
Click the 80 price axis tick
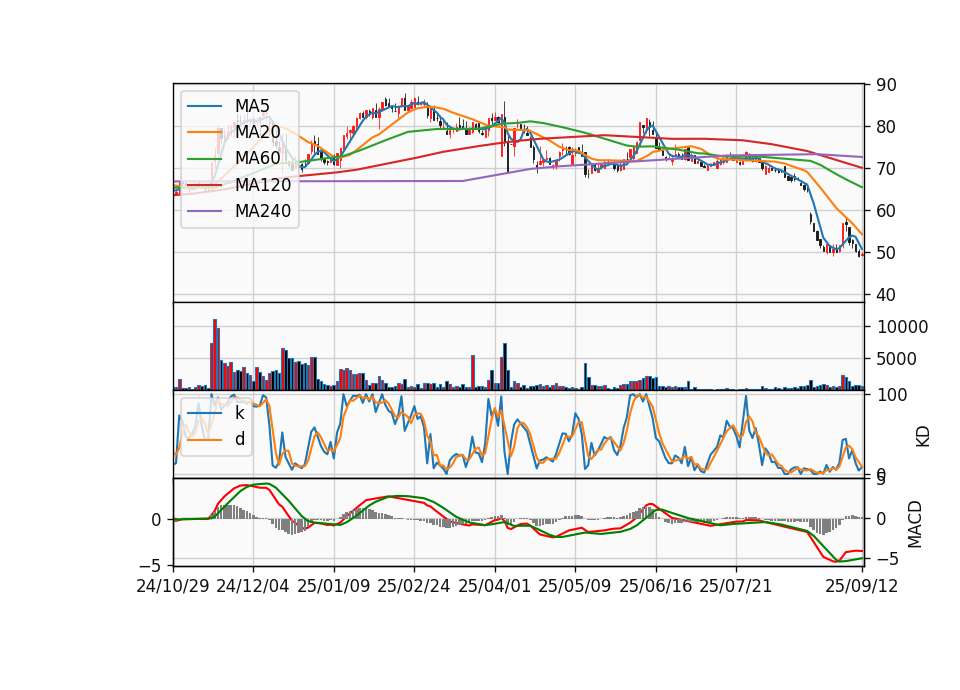point(886,127)
